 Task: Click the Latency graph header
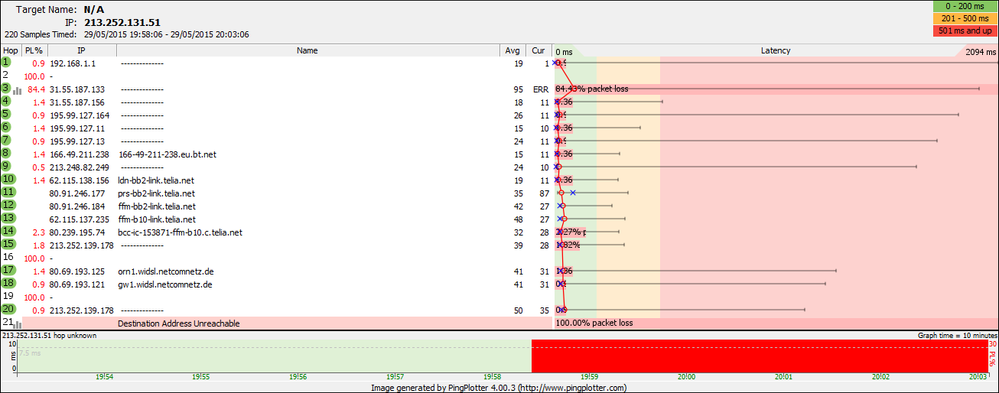pos(775,50)
